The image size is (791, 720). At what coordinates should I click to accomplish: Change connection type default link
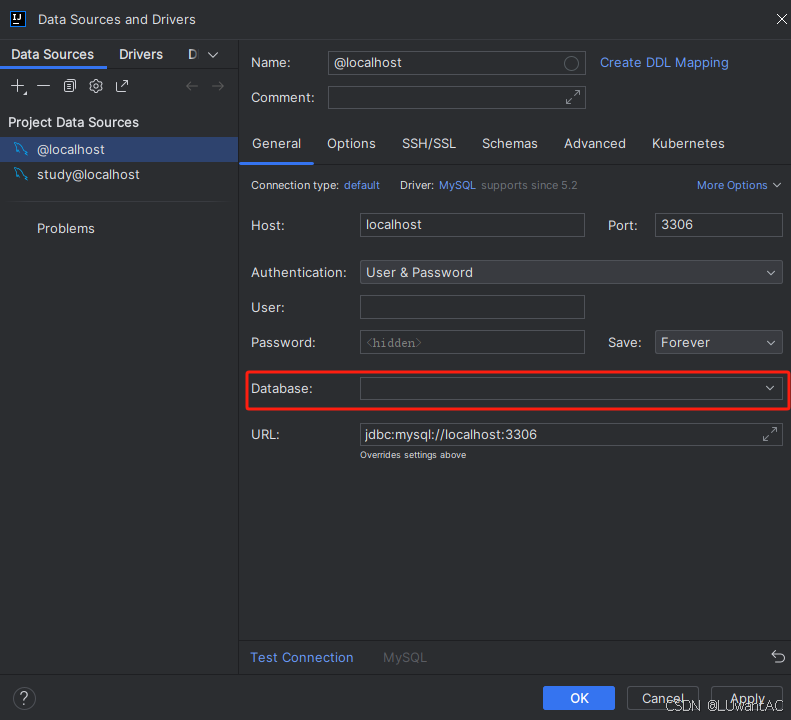click(362, 185)
